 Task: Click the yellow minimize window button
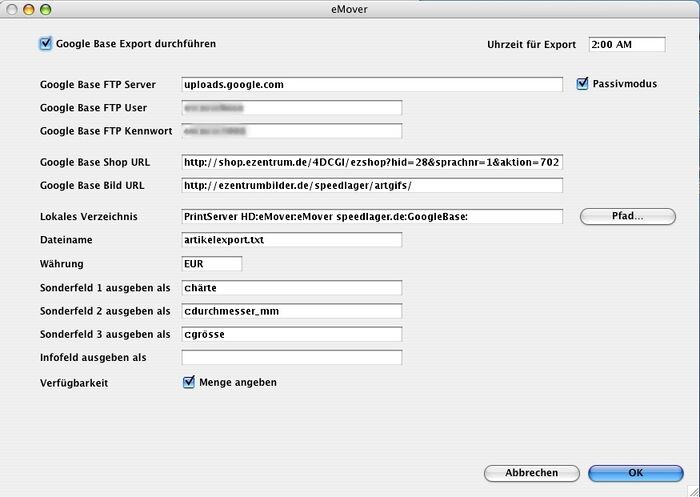29,8
